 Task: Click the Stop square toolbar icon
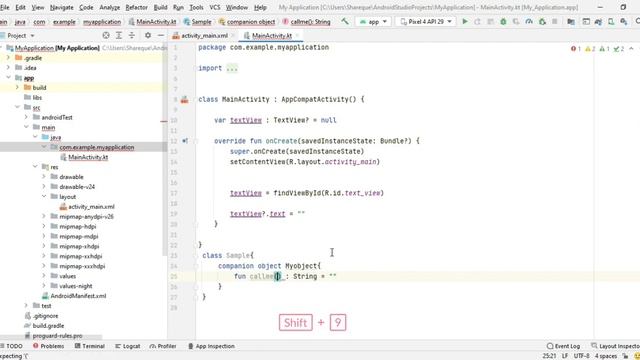(554, 22)
